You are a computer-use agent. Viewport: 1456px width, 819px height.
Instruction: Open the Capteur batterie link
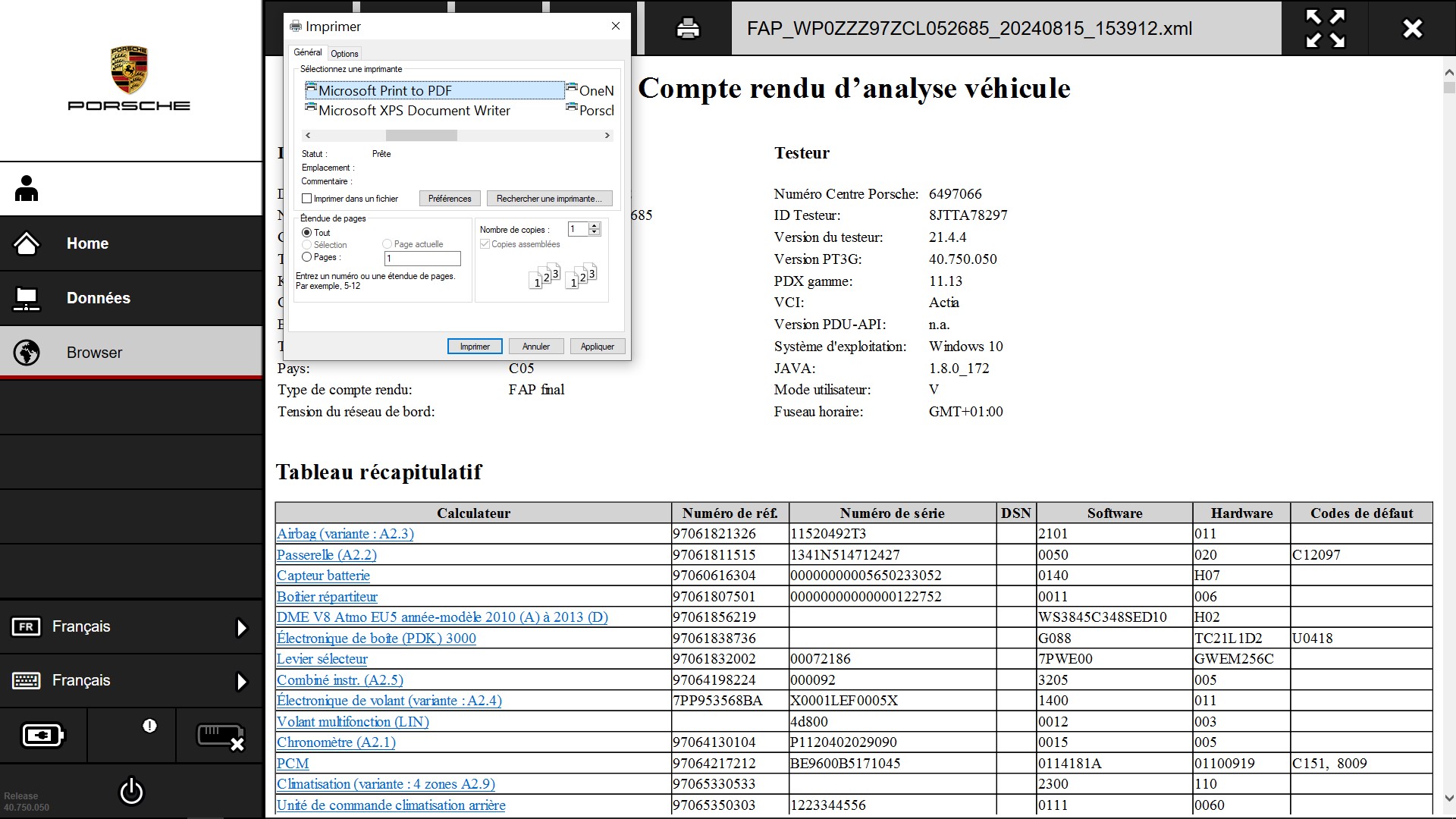pyautogui.click(x=323, y=576)
